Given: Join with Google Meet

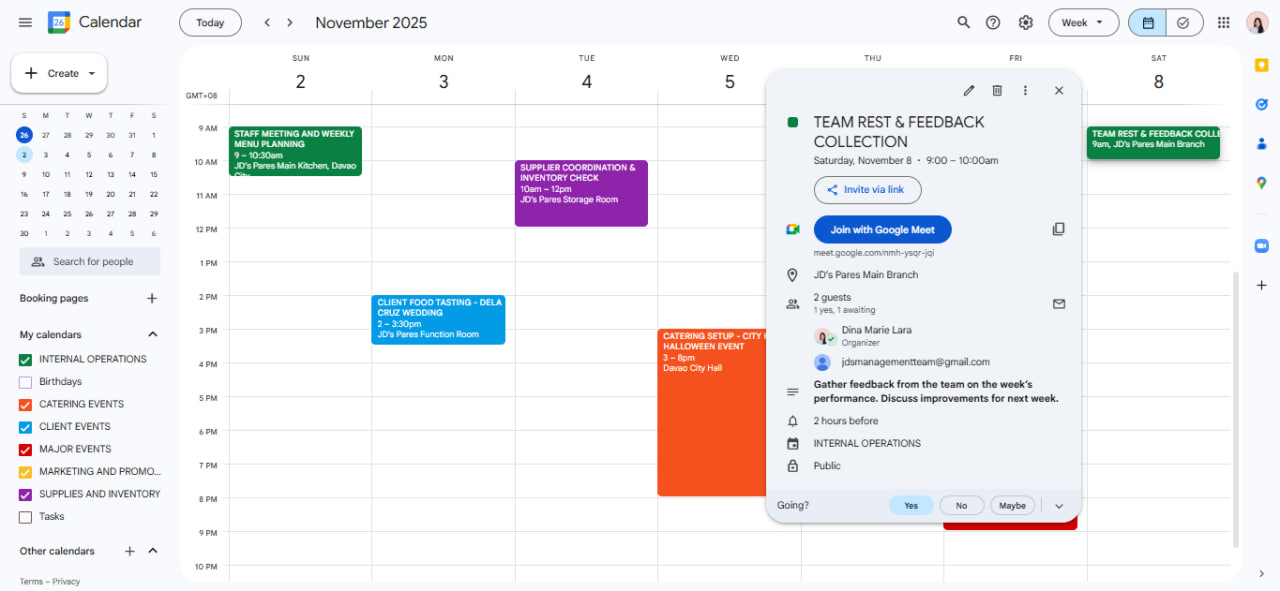Looking at the screenshot, I should [882, 229].
